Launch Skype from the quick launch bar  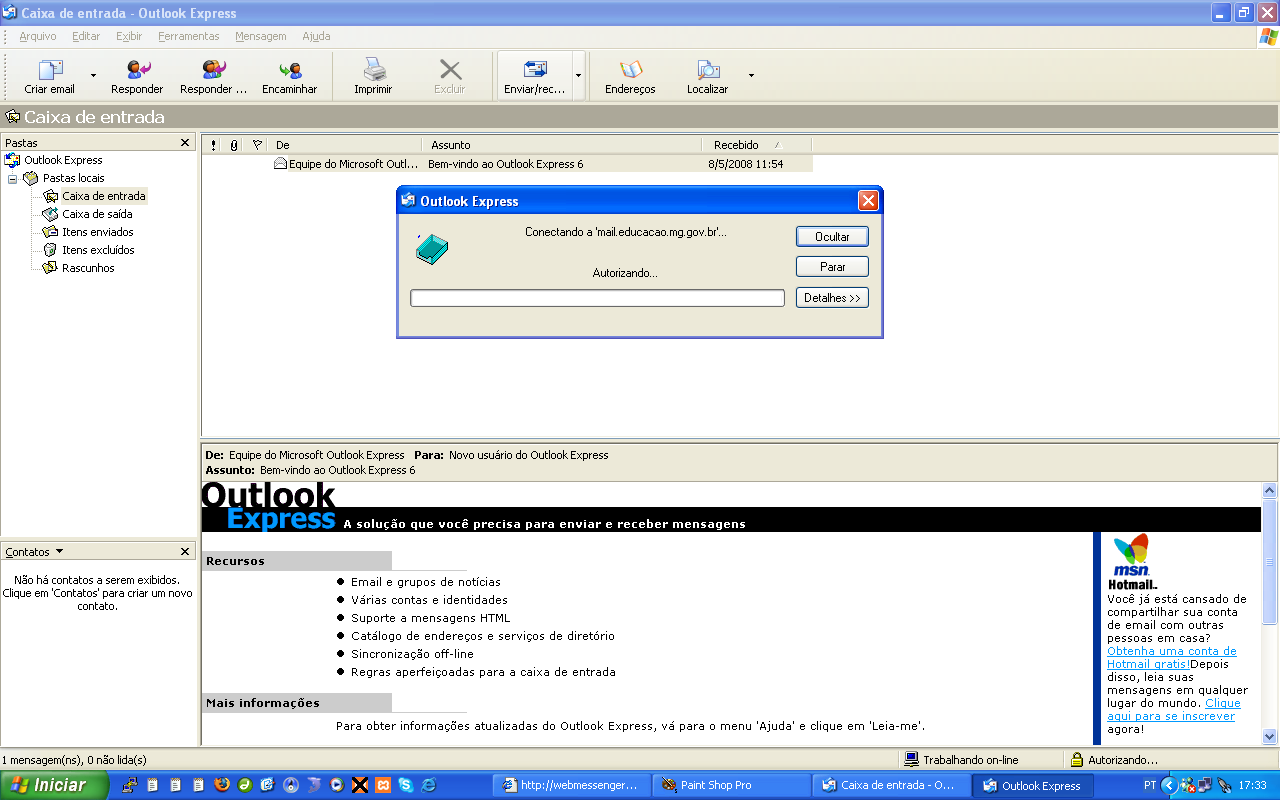coord(405,785)
